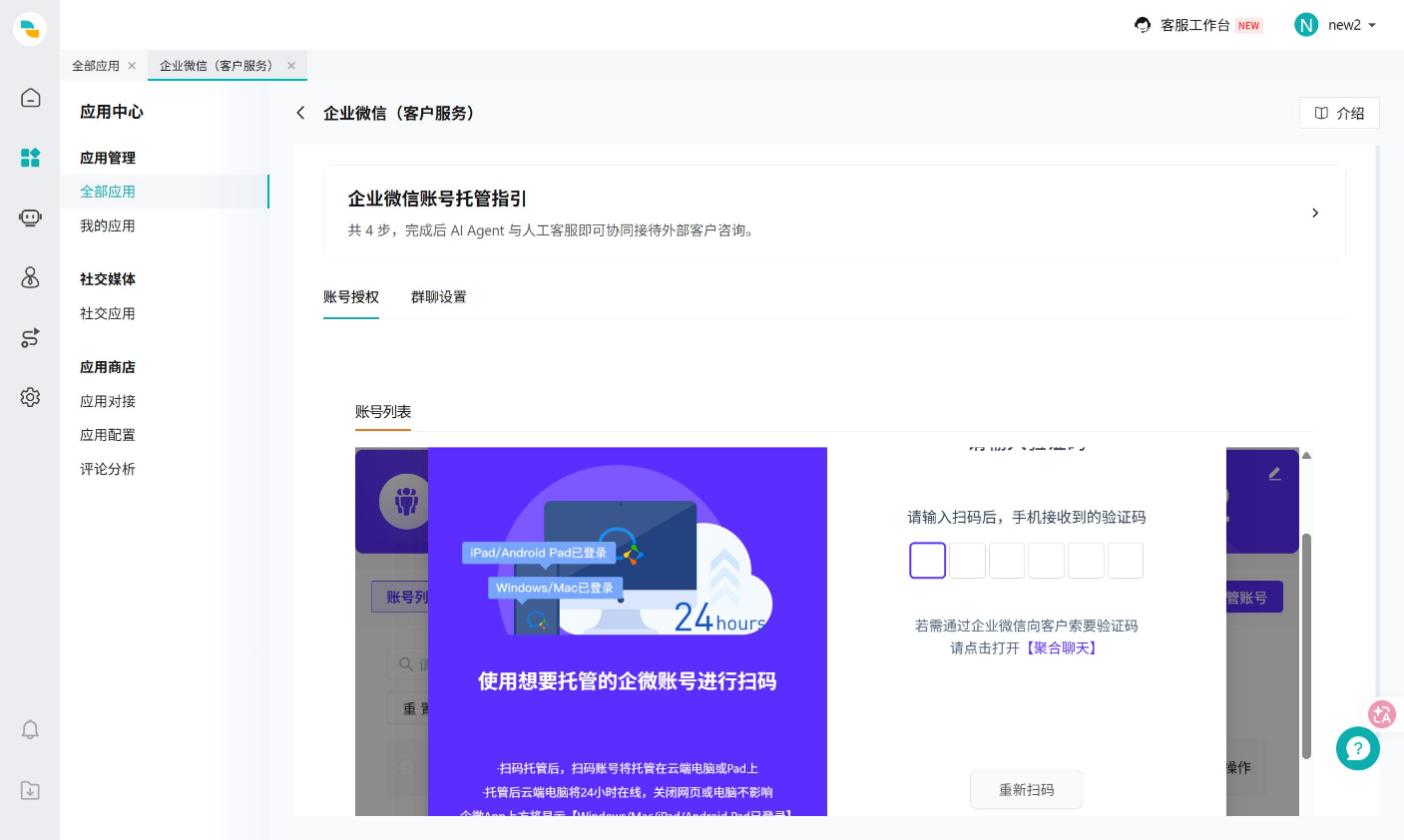This screenshot has height=840, width=1404.
Task: Click the scrollbar up arrow
Action: 1306,456
